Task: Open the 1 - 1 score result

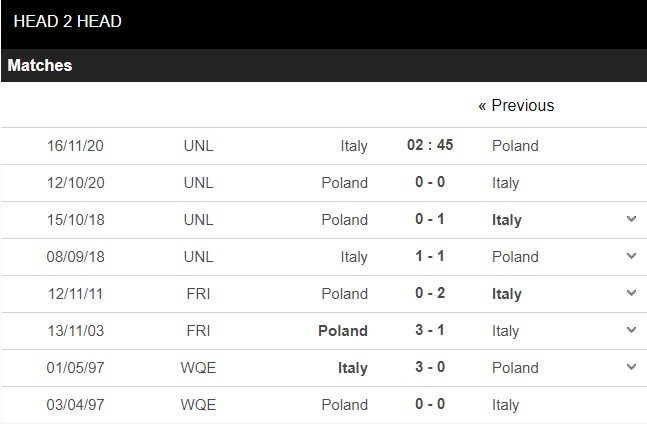Action: coord(430,256)
